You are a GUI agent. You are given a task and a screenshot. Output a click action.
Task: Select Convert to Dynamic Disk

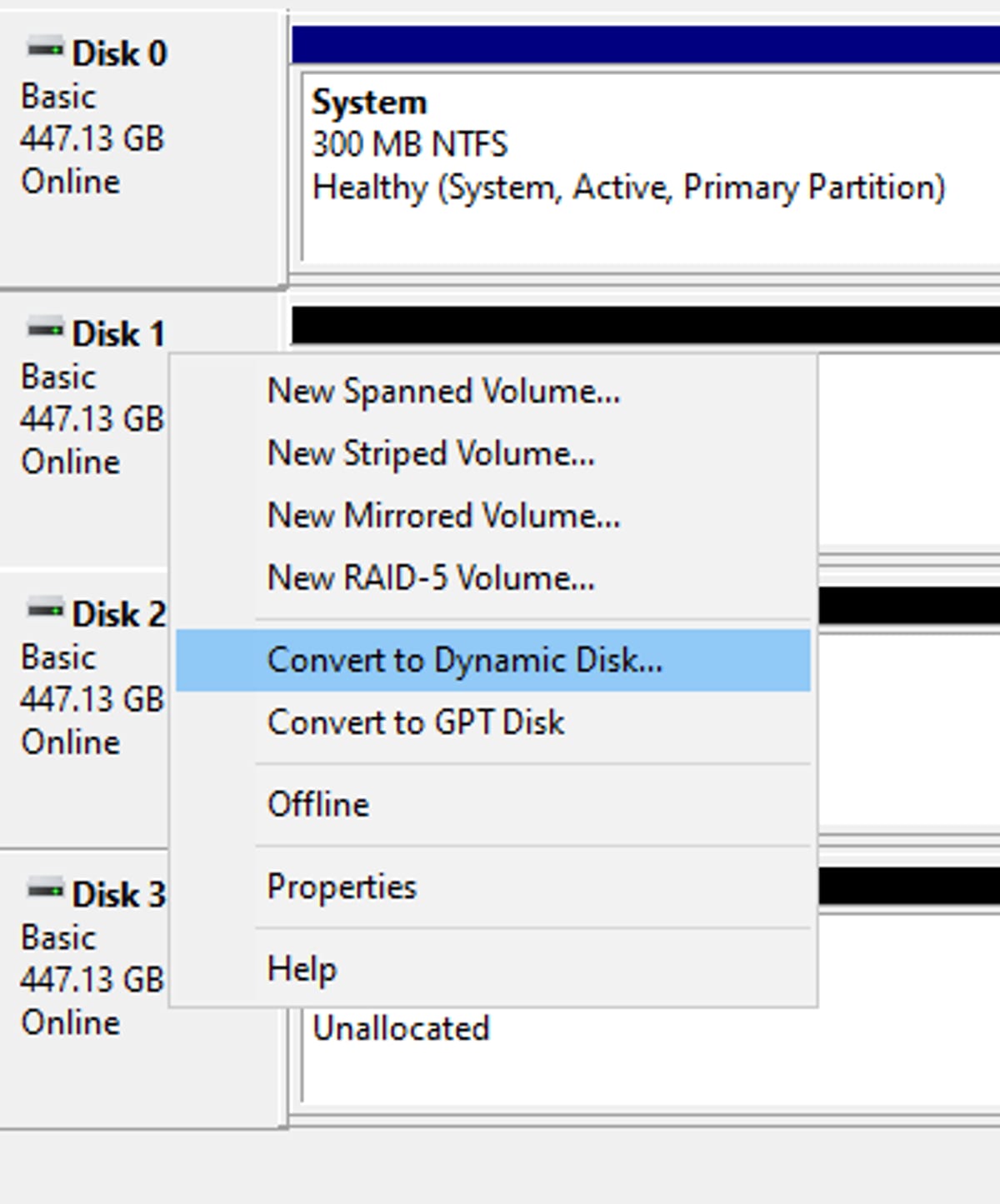(464, 661)
